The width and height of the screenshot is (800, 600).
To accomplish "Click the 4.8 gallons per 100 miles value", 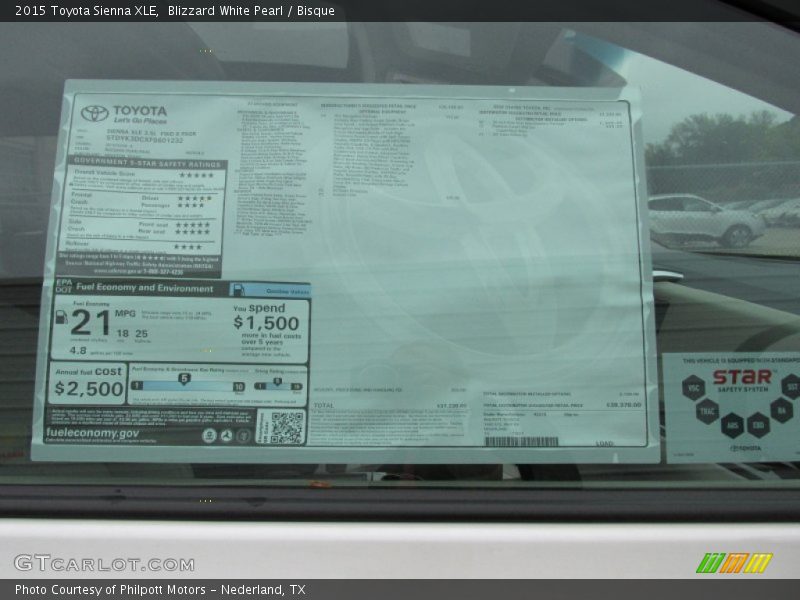I will 78,351.
